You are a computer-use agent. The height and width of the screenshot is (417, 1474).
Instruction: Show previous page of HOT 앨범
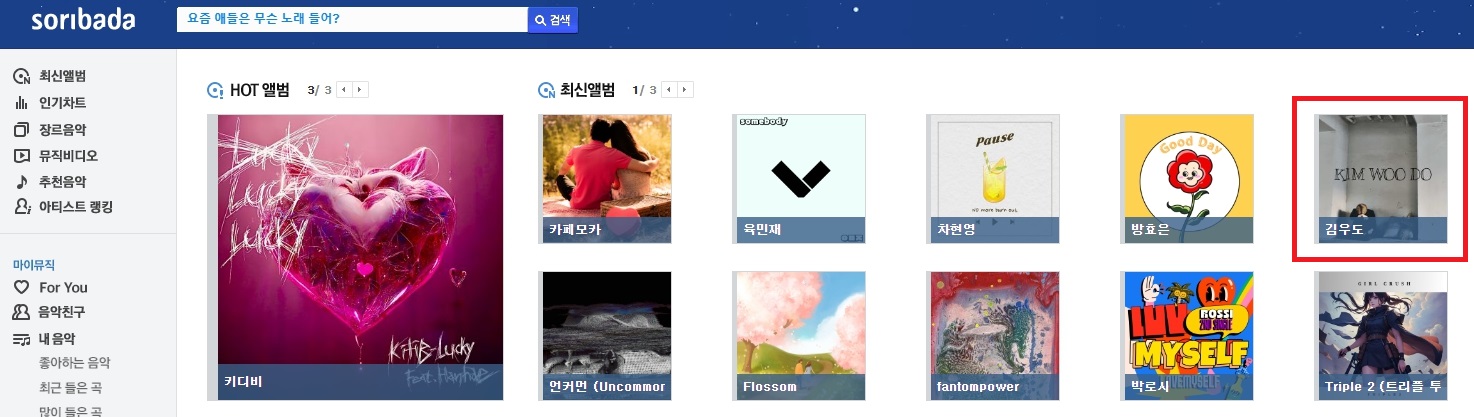tap(344, 90)
